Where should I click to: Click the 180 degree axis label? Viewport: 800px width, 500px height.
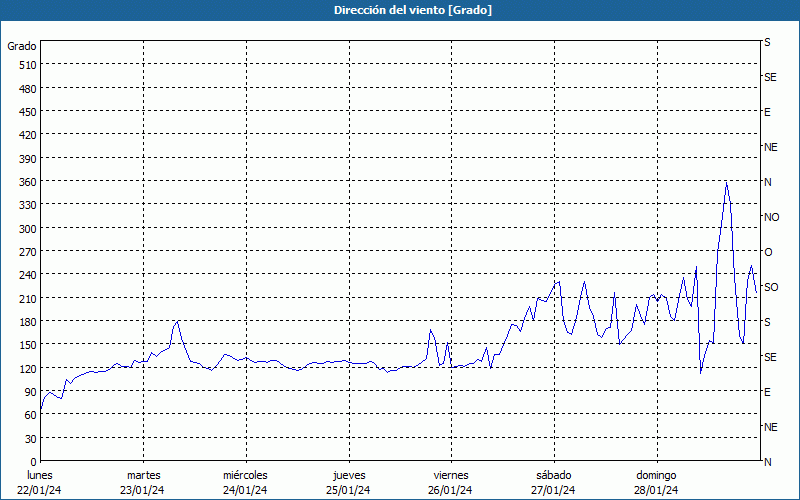coord(28,322)
